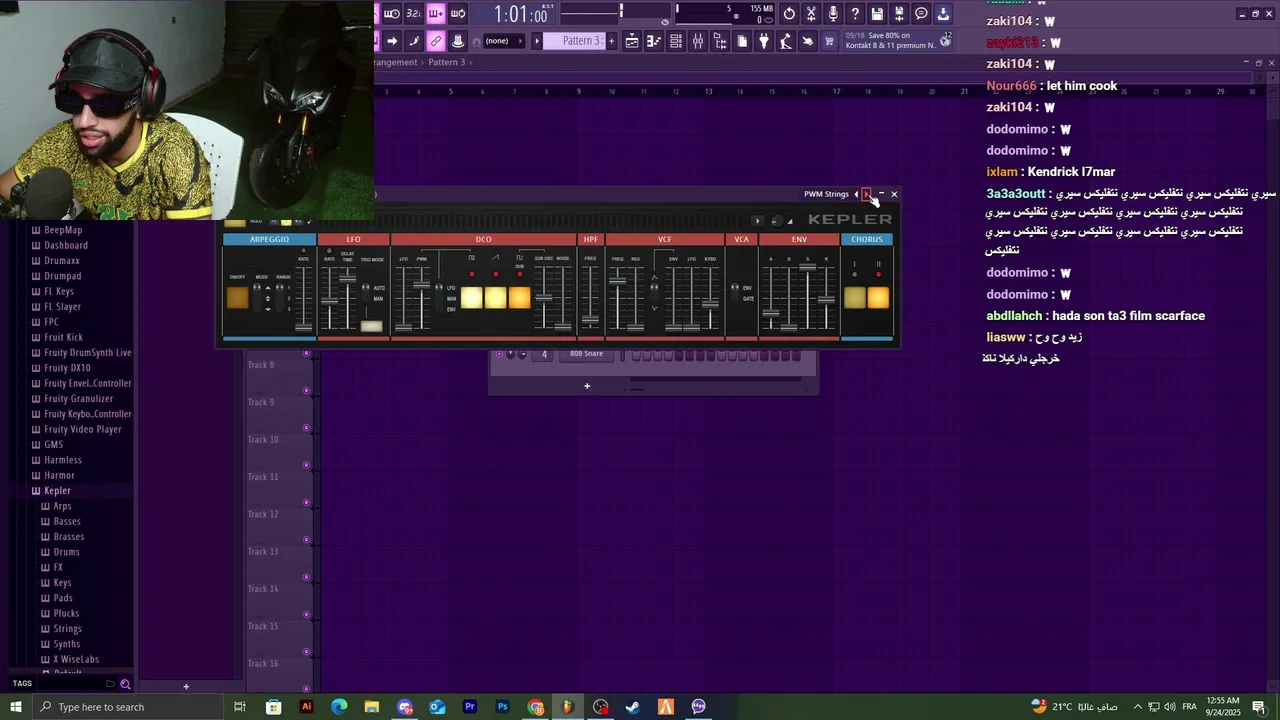
Task: Click the pattern selector left arrow
Action: (537, 41)
